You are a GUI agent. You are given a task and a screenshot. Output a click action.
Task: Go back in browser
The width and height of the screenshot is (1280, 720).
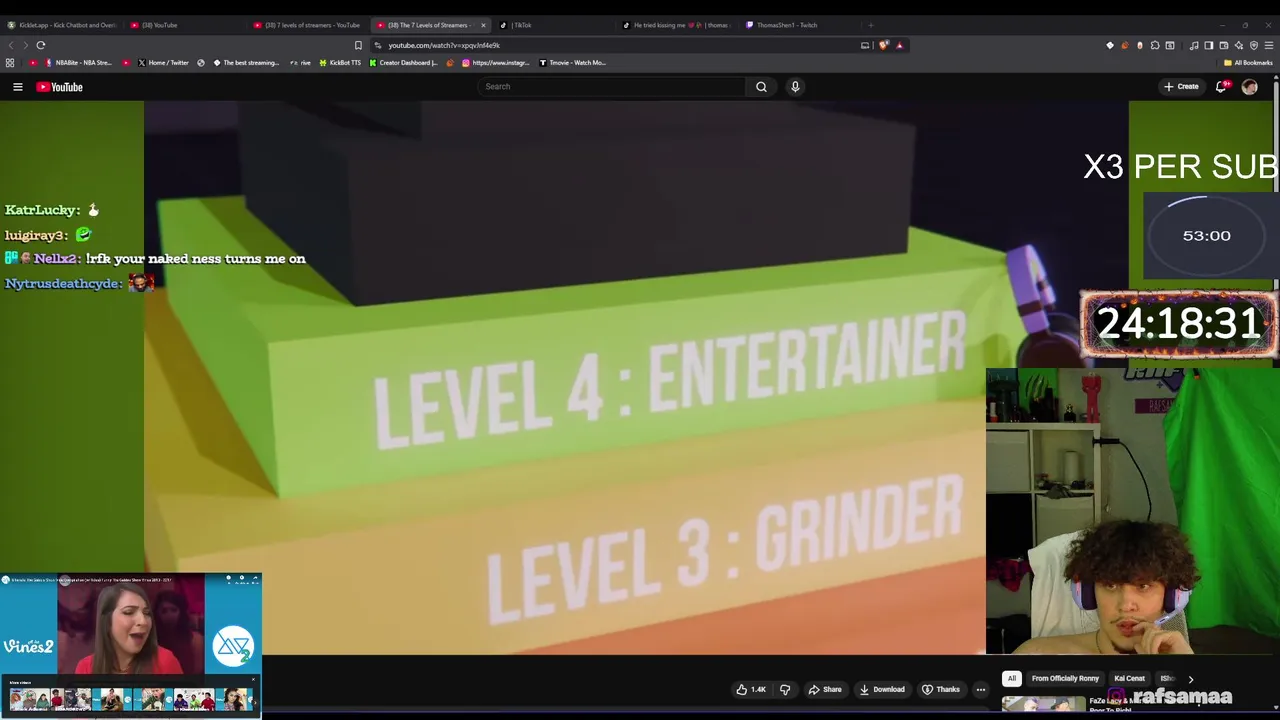coord(11,45)
